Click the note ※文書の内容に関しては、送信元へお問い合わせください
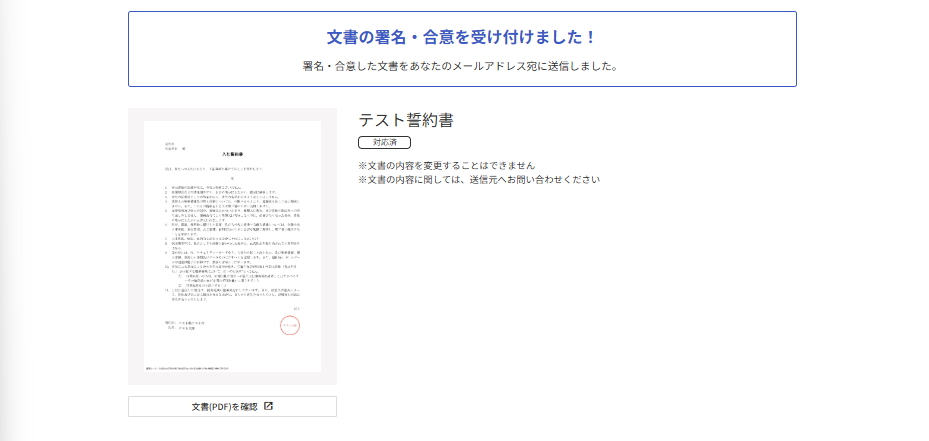This screenshot has width=929, height=441. click(479, 179)
